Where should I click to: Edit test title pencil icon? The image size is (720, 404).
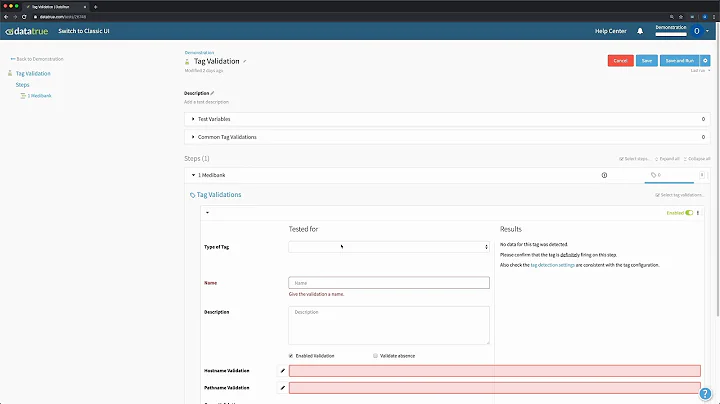click(x=244, y=61)
